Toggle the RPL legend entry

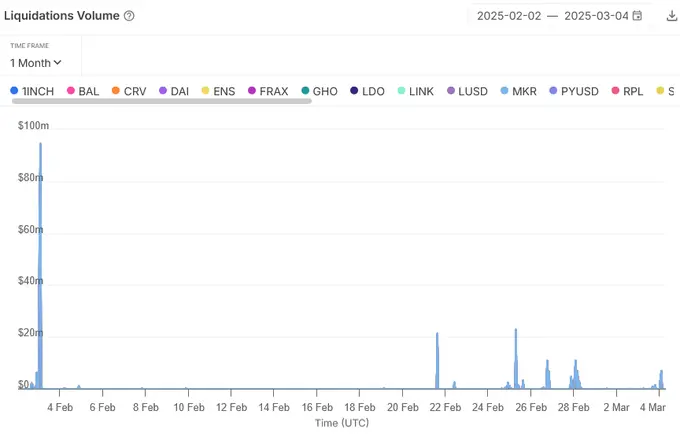click(626, 91)
